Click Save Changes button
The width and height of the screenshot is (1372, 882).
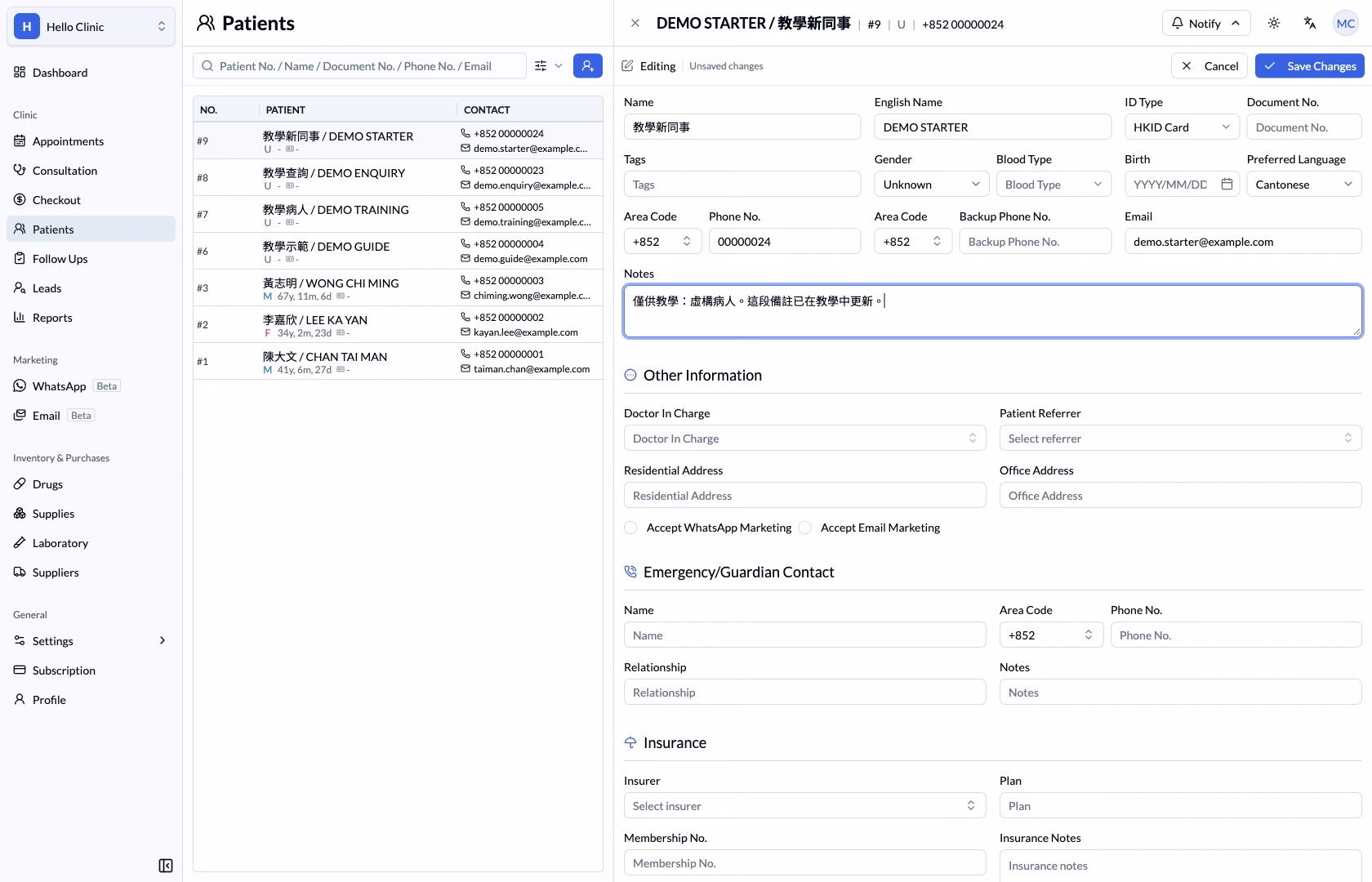tap(1309, 66)
